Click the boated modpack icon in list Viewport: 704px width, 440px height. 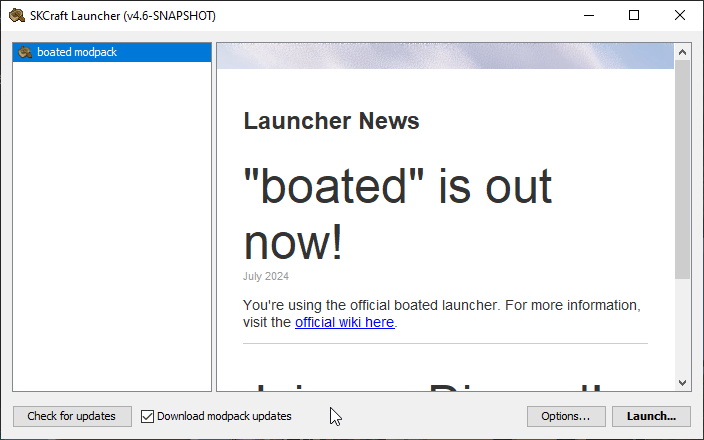[25, 52]
